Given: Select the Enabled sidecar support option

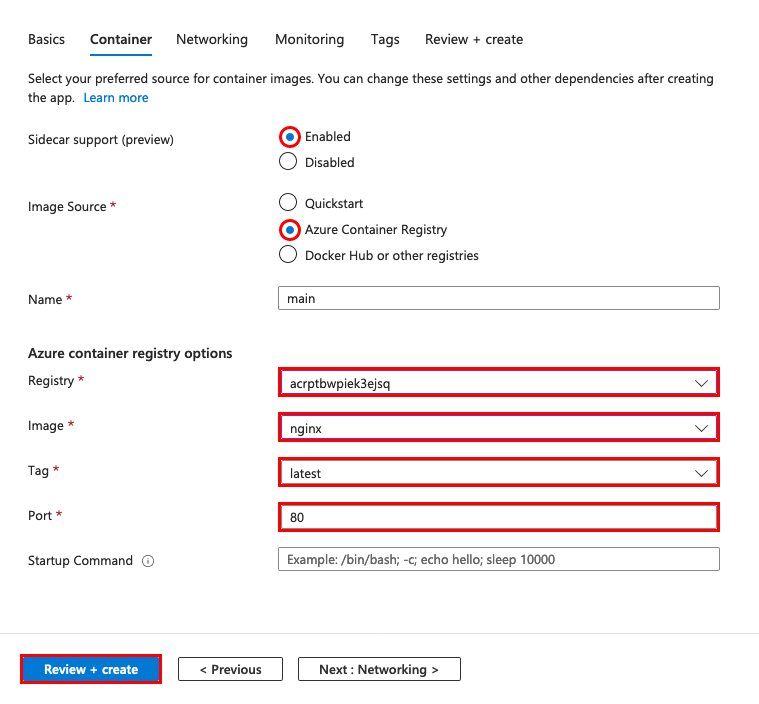Looking at the screenshot, I should tap(289, 137).
